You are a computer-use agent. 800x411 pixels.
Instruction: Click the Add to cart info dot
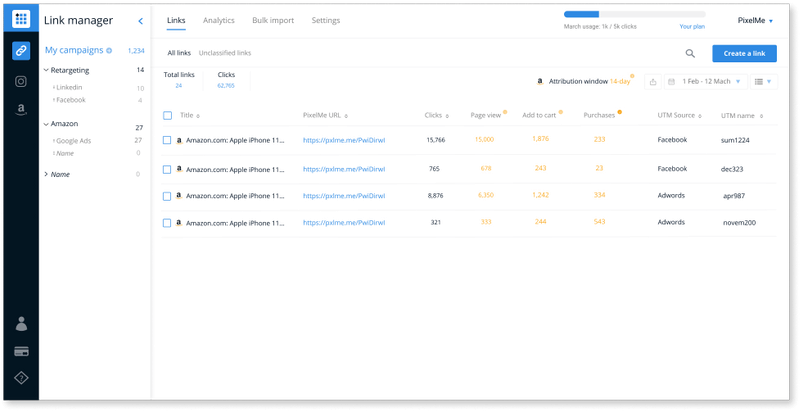tap(560, 112)
